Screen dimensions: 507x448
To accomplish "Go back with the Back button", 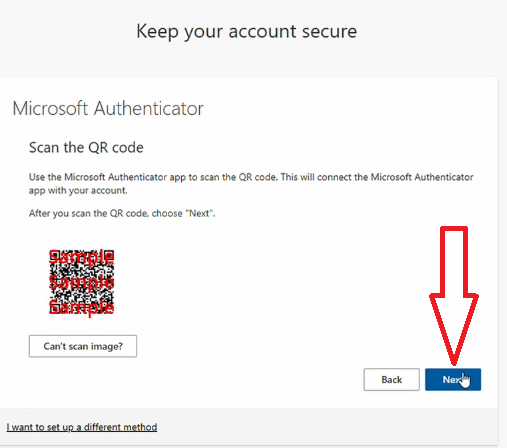I will pyautogui.click(x=391, y=379).
